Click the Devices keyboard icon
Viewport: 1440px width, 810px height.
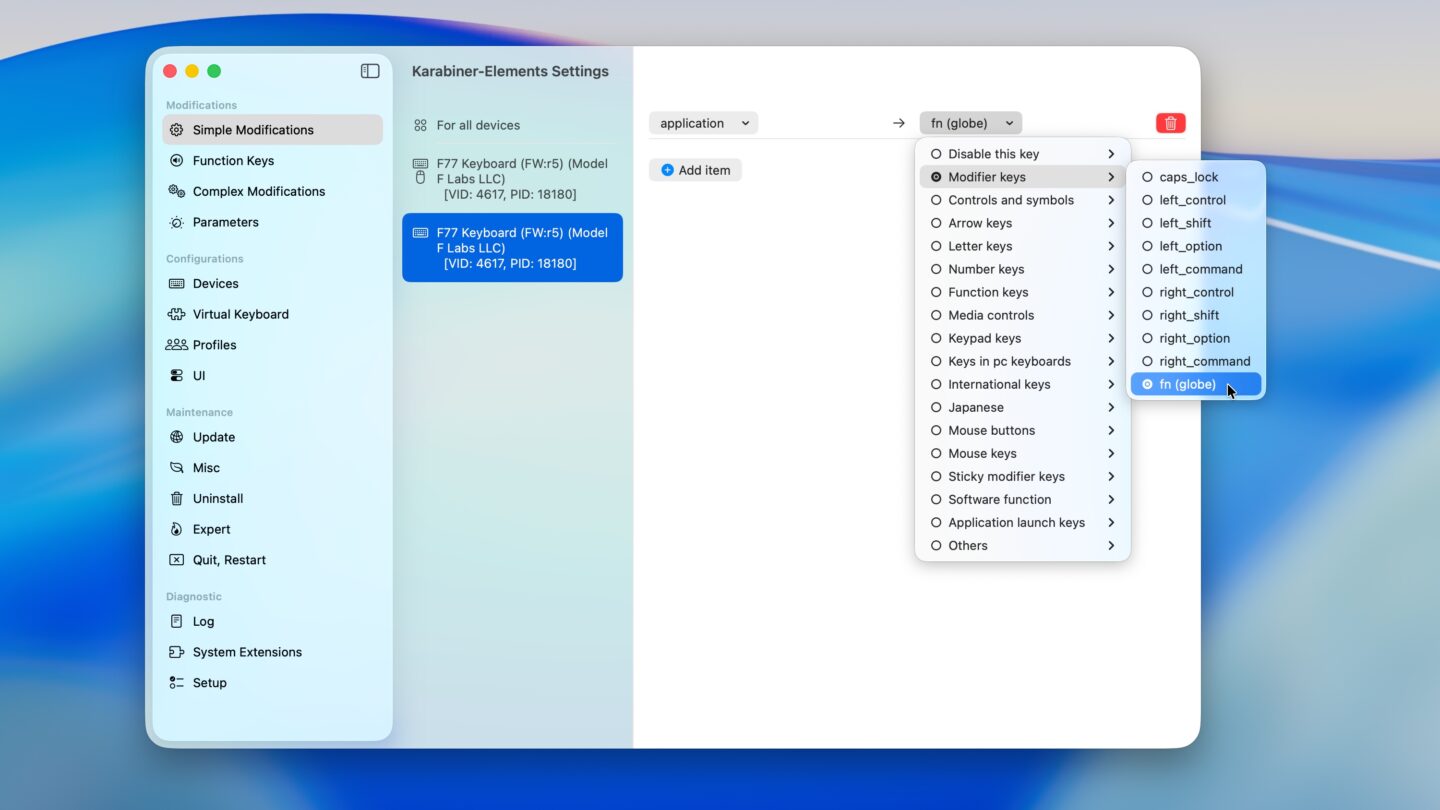tap(177, 284)
